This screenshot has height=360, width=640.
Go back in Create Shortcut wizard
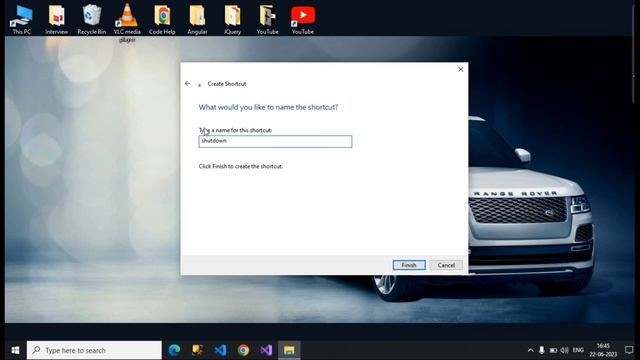click(x=187, y=84)
